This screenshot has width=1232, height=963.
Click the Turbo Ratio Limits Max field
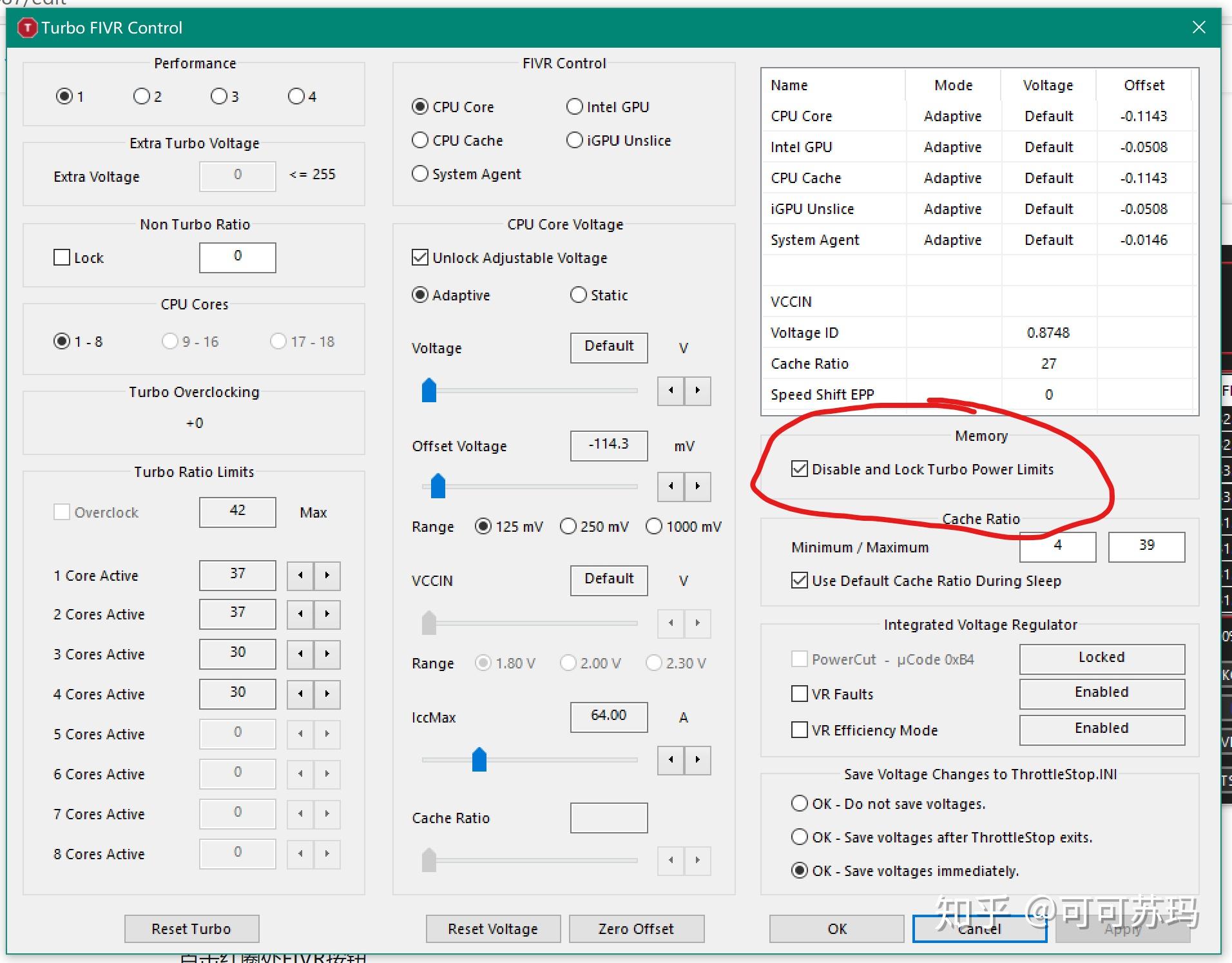tap(238, 512)
